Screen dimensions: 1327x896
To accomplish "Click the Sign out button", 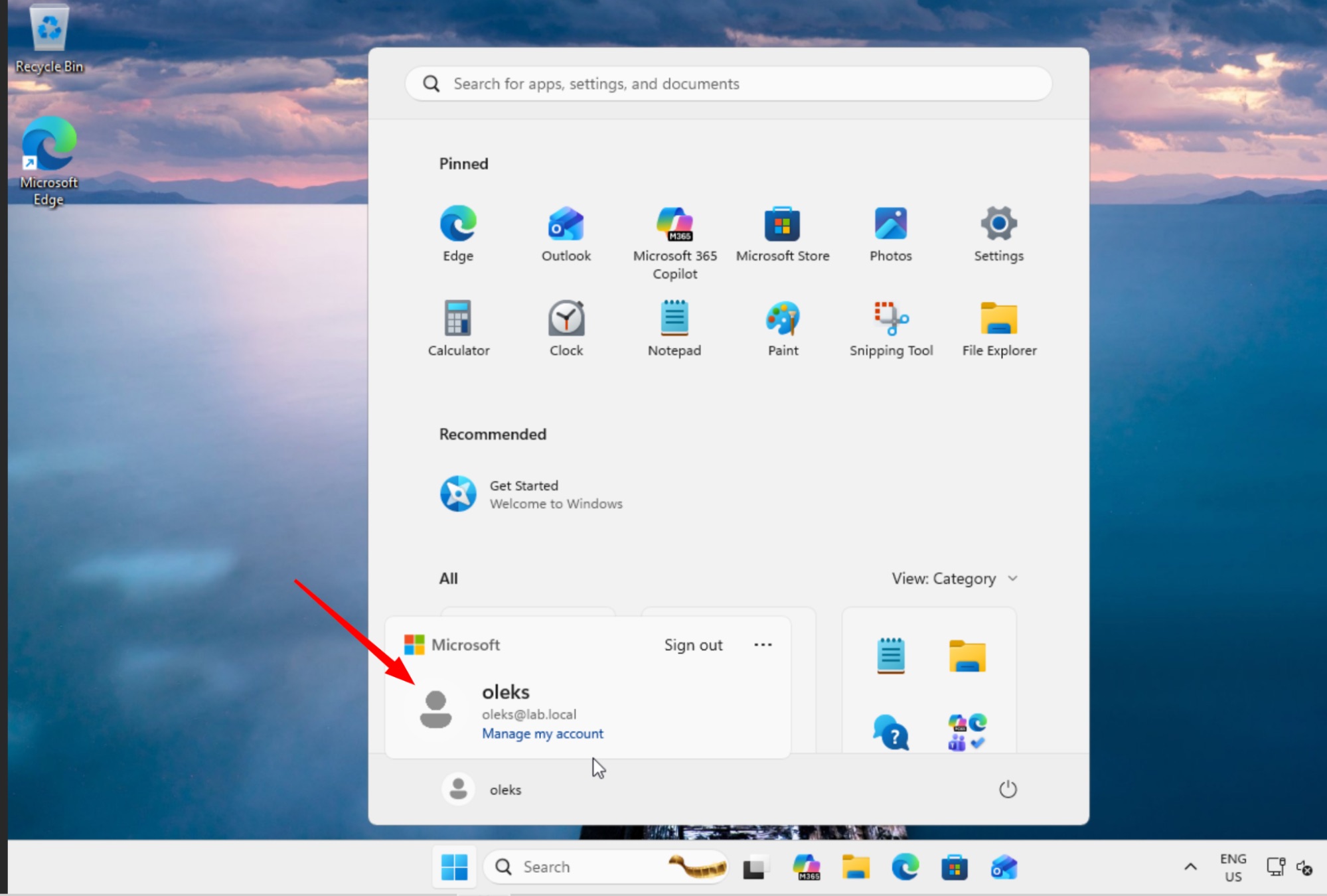I will 693,645.
